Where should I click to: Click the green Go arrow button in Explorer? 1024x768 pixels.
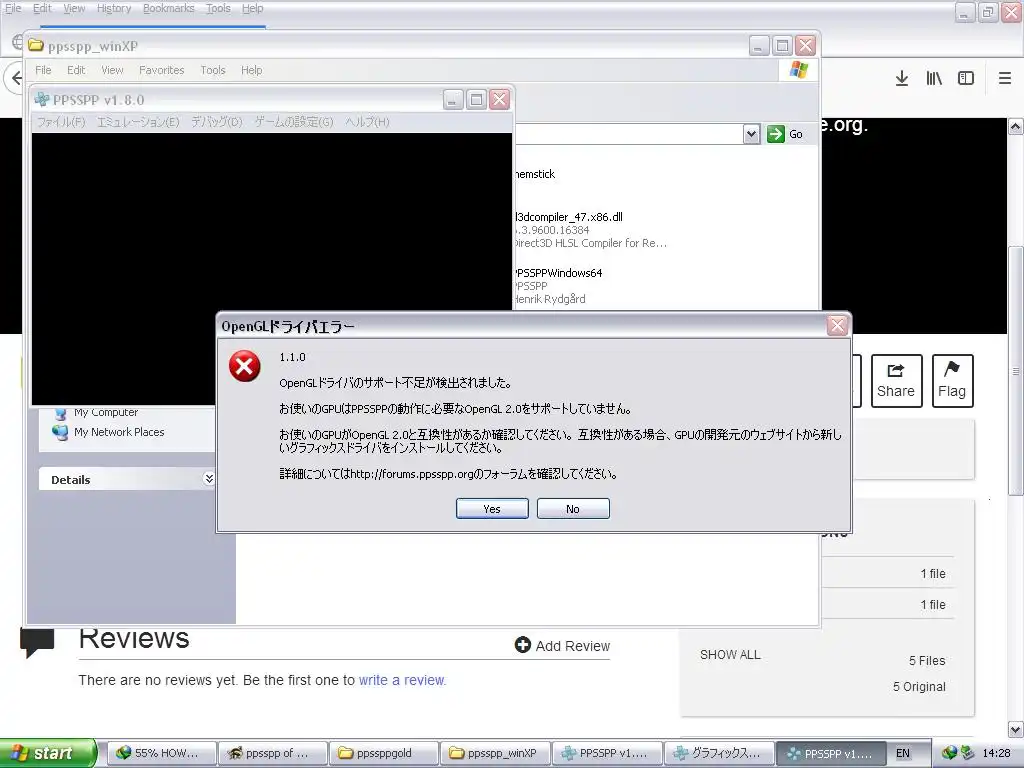775,134
